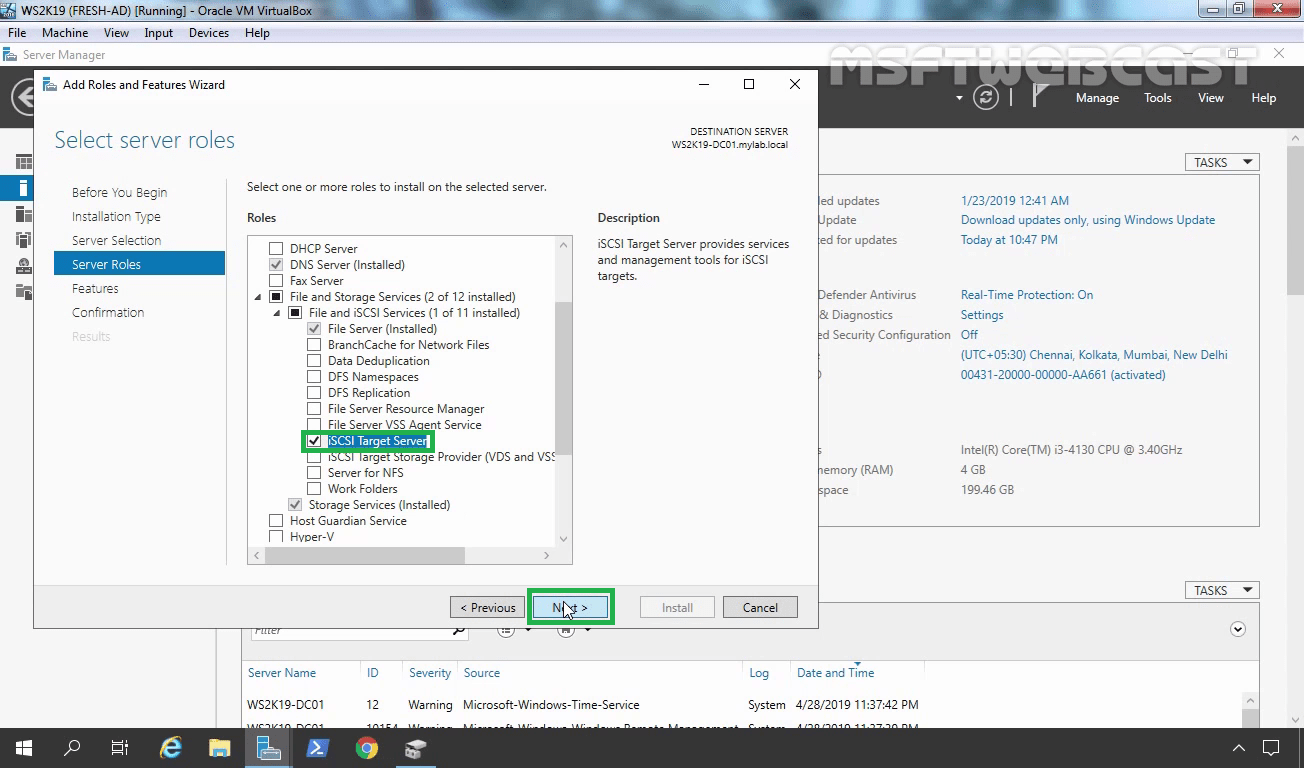Enable the Data Deduplication role
The image size is (1304, 768).
314,360
